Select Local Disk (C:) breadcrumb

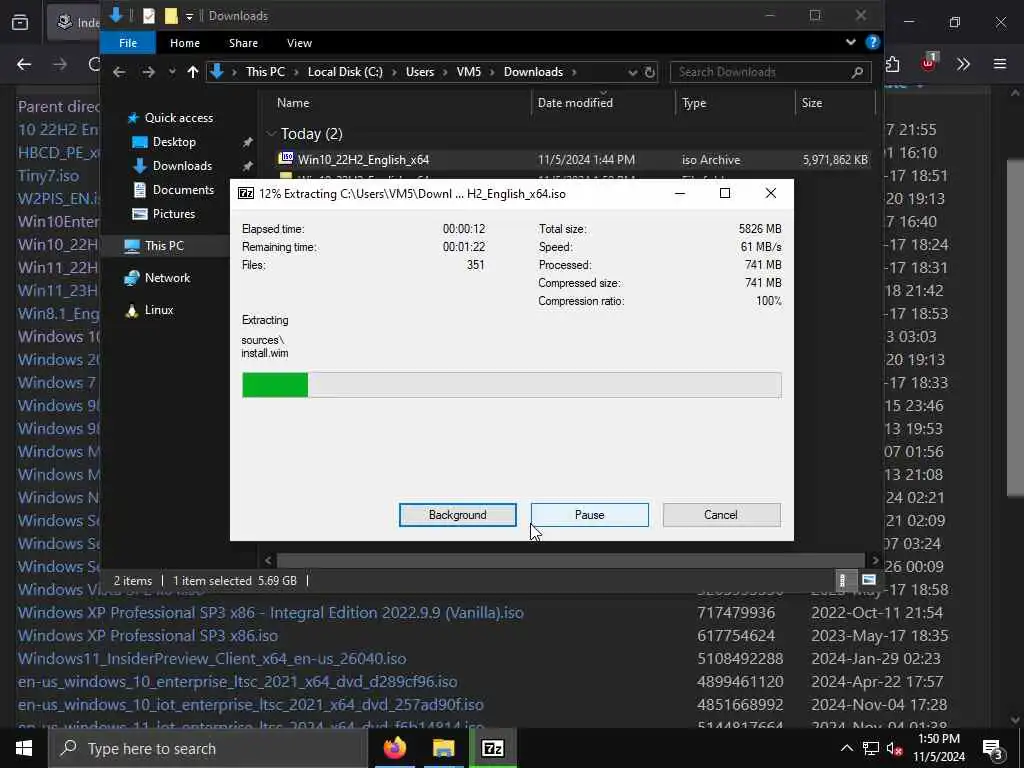click(x=345, y=72)
